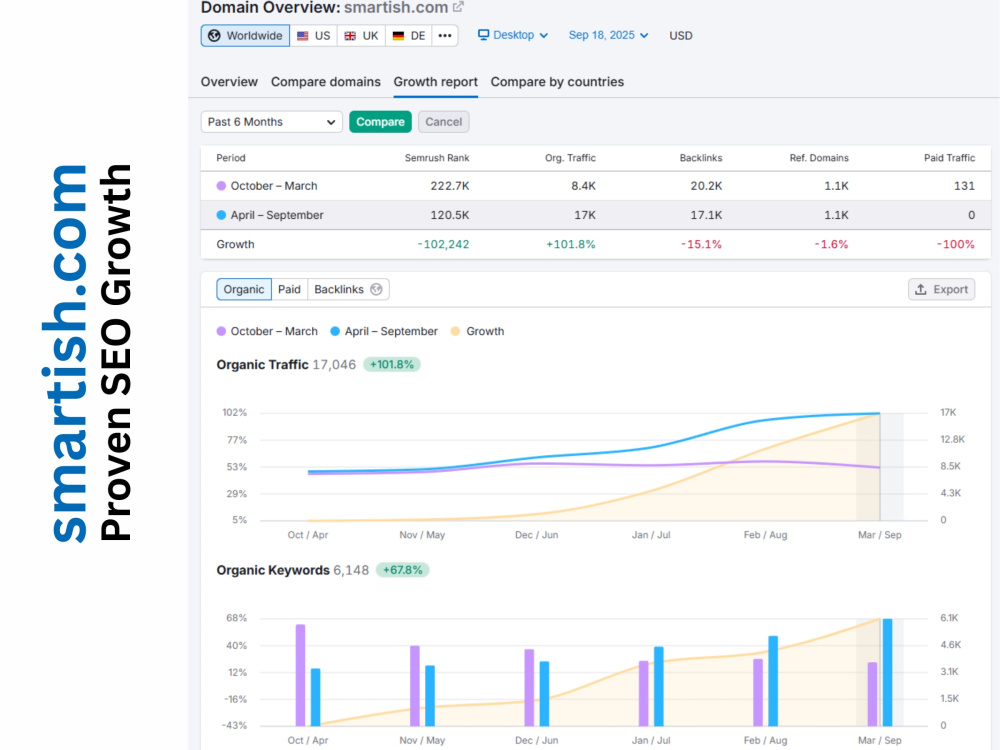Screen dimensions: 1000x750
Task: Select the 120.5K Semrush Rank value
Action: point(450,216)
